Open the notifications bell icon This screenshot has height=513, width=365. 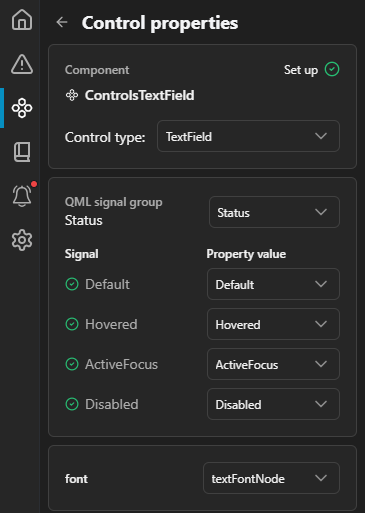pos(22,196)
